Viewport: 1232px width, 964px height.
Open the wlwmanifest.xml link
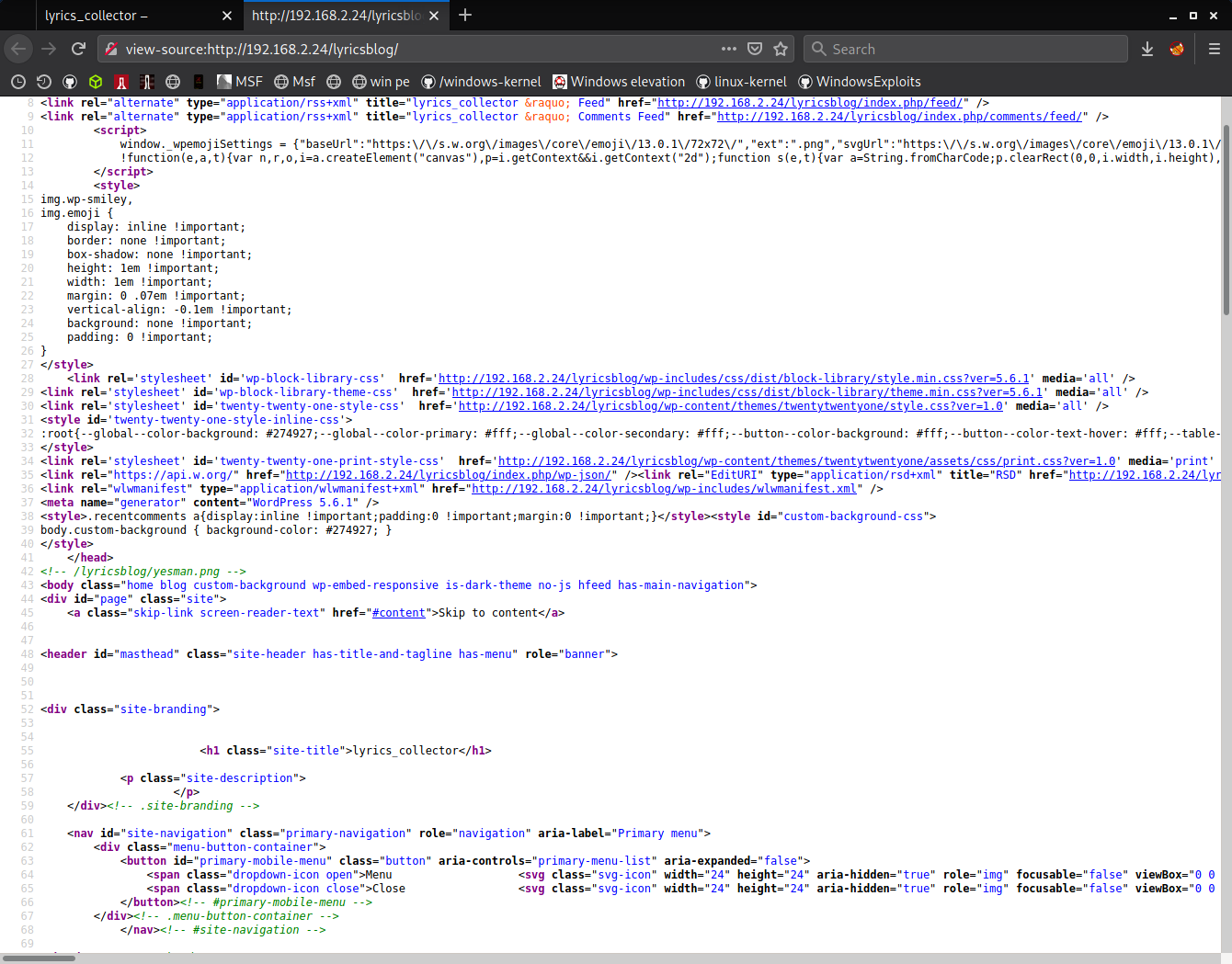point(664,489)
